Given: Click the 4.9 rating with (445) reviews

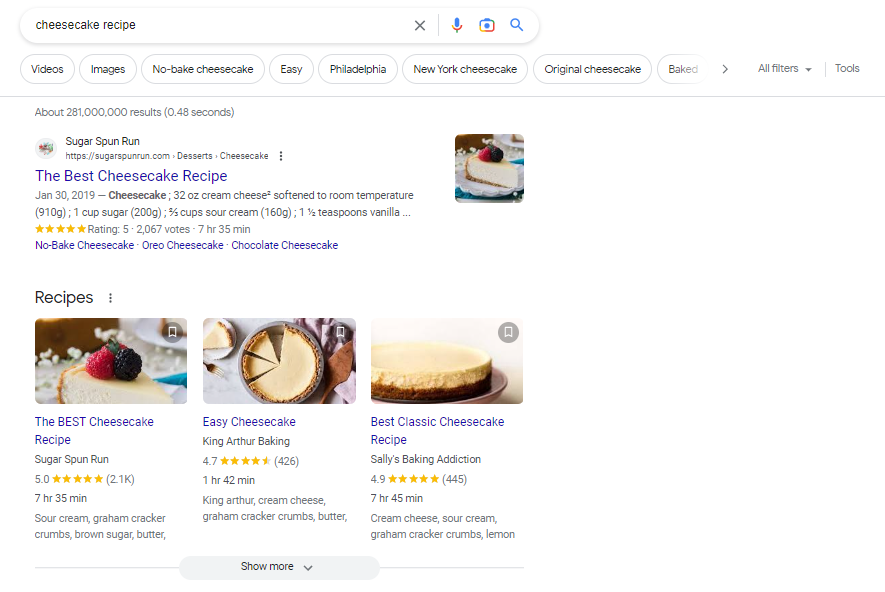Looking at the screenshot, I should [x=419, y=479].
